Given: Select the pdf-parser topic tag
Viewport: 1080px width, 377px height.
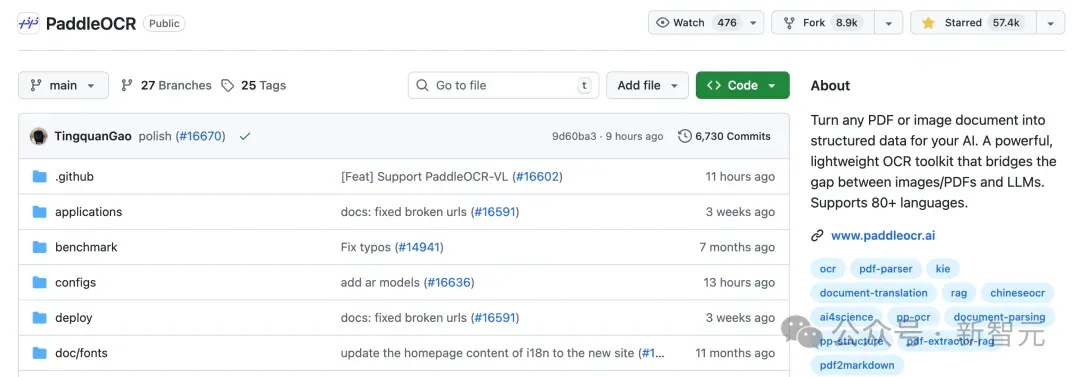Looking at the screenshot, I should [x=885, y=269].
